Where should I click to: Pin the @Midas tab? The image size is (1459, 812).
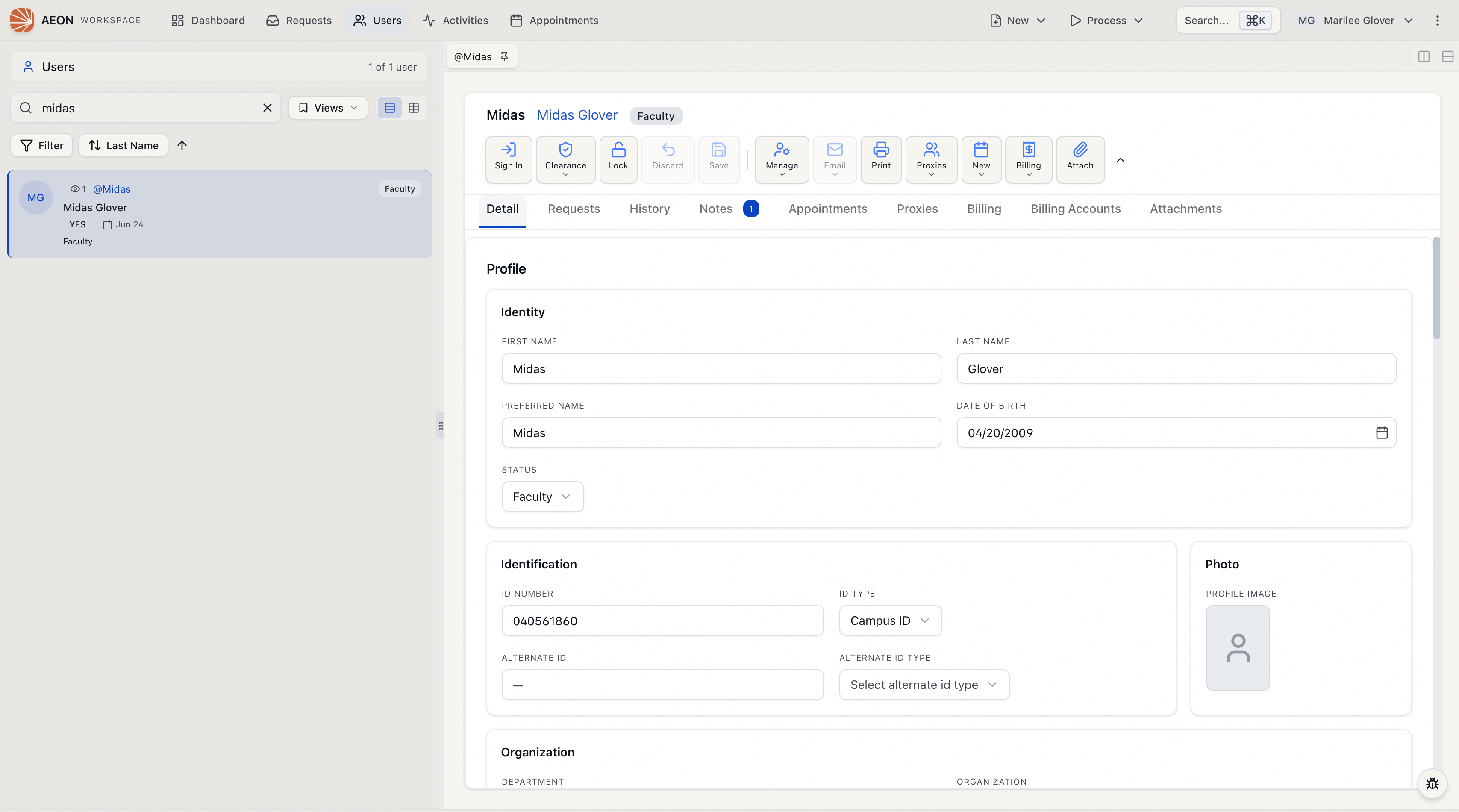504,56
